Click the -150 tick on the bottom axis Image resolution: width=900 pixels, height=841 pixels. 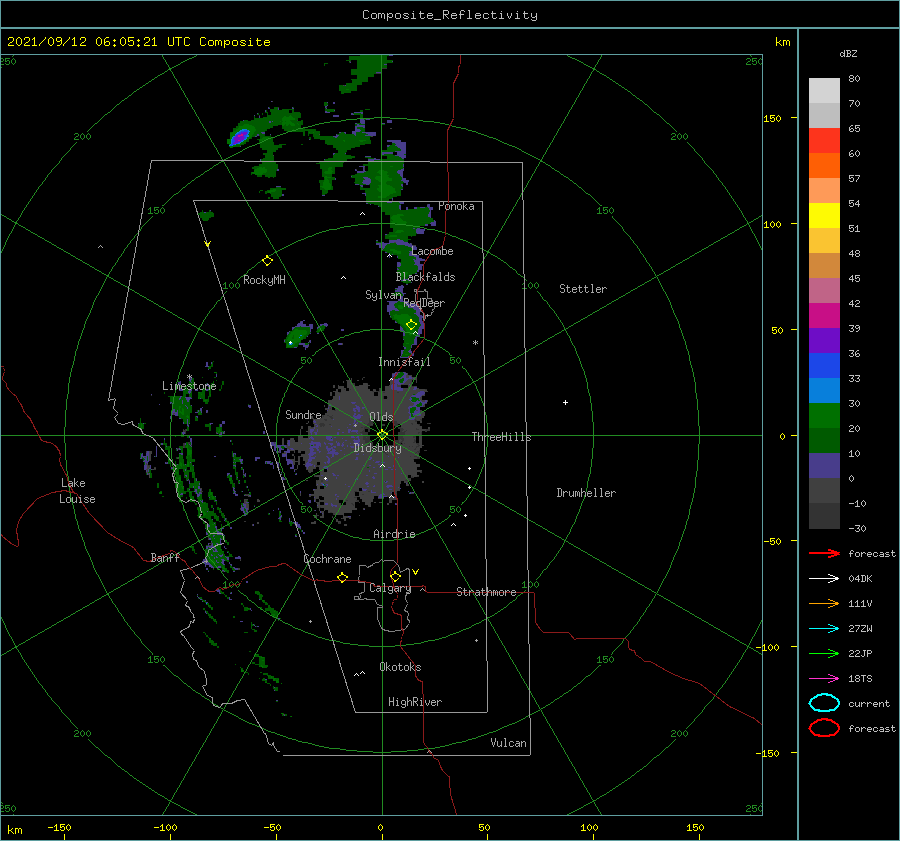[x=59, y=827]
